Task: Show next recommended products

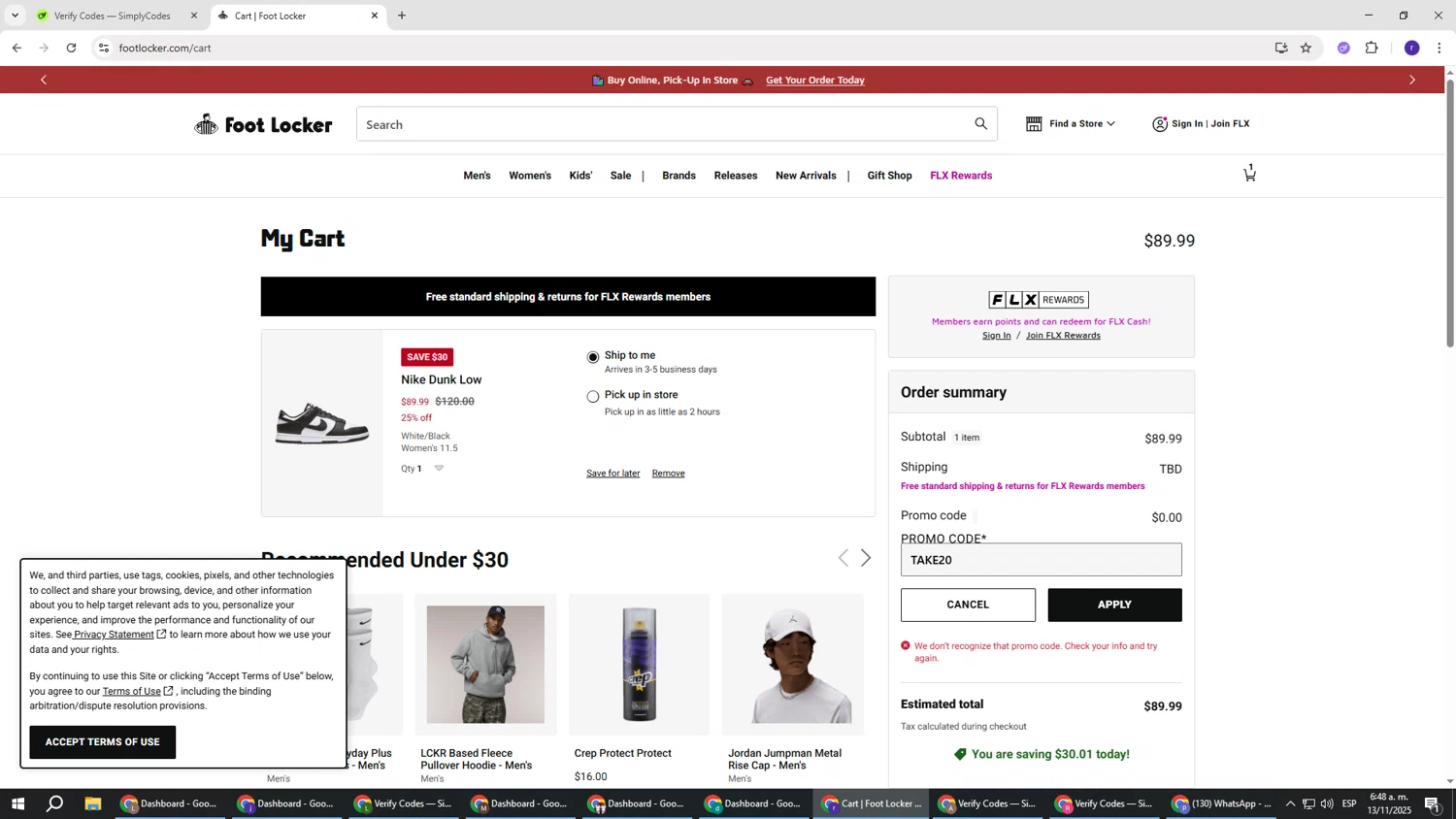Action: (866, 558)
